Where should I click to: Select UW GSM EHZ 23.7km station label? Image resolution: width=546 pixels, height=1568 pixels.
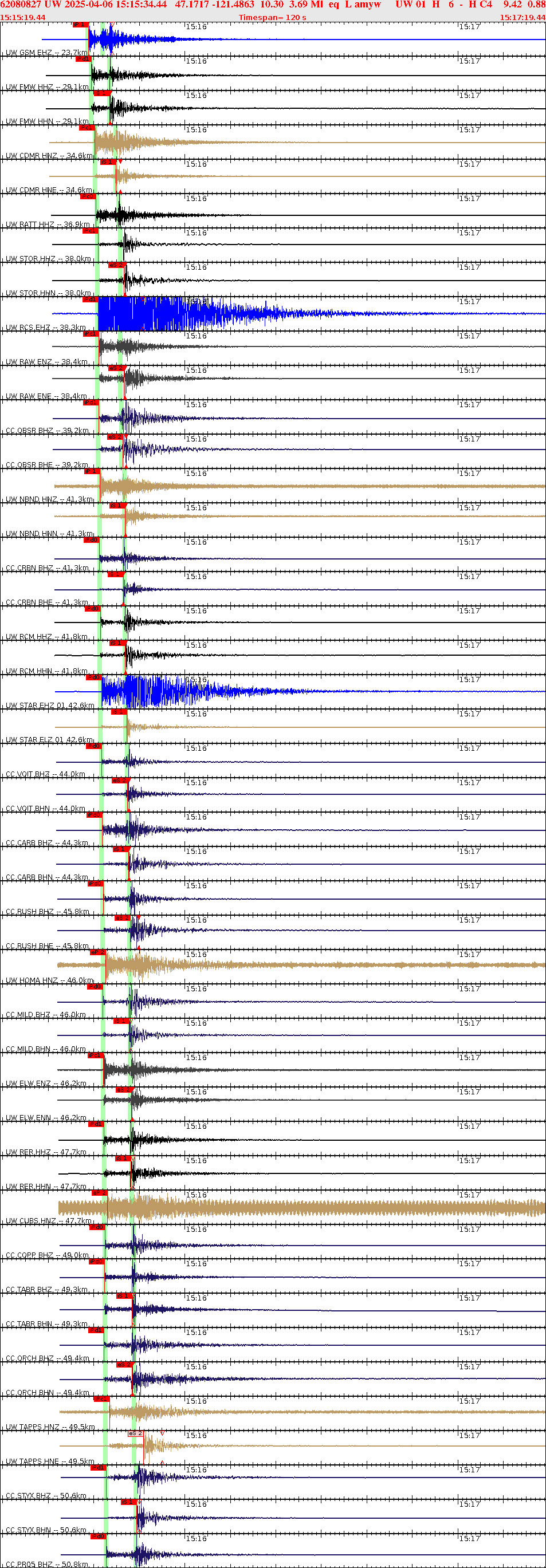click(x=48, y=53)
